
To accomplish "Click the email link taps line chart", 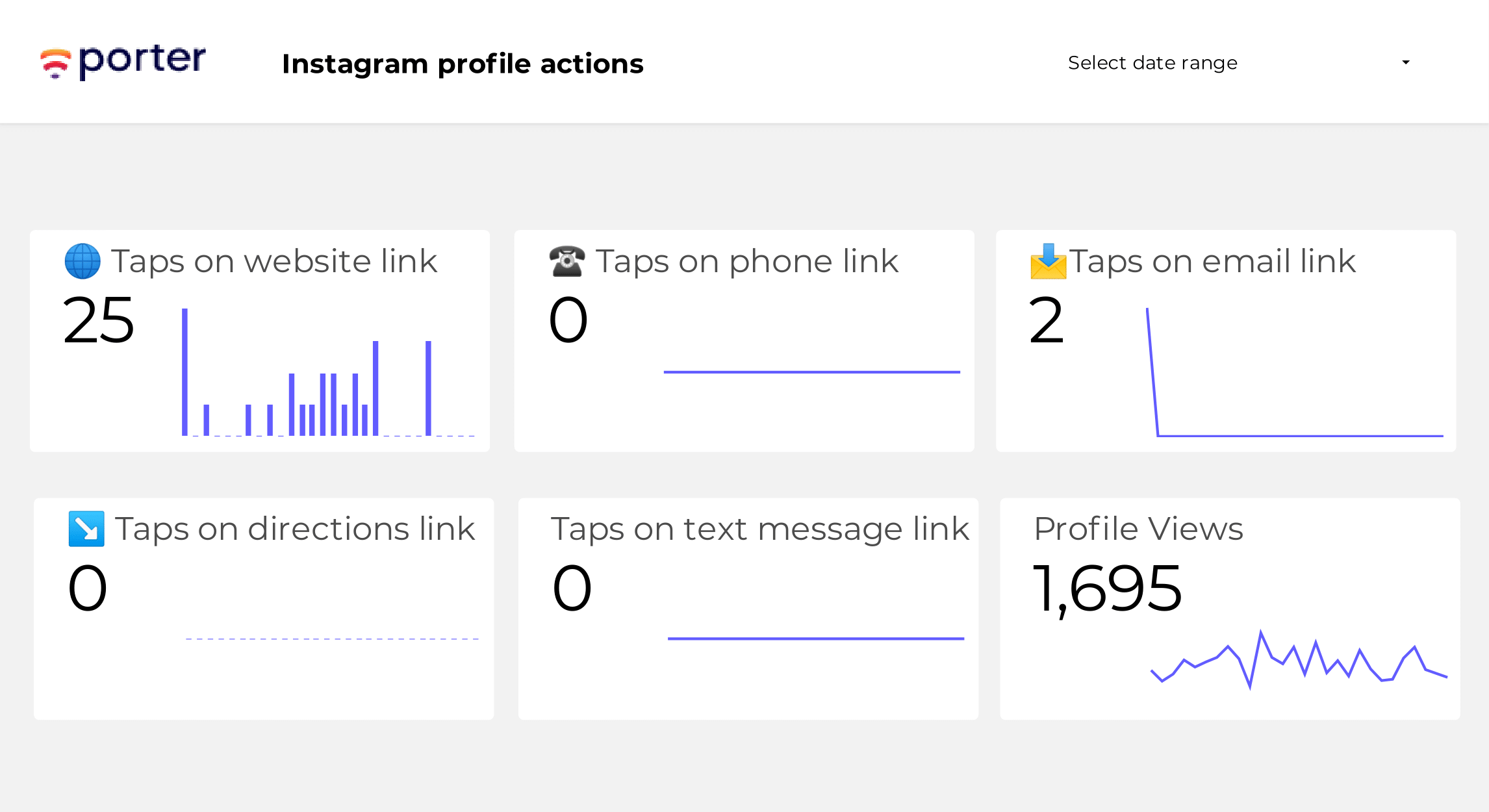I will [x=1295, y=372].
